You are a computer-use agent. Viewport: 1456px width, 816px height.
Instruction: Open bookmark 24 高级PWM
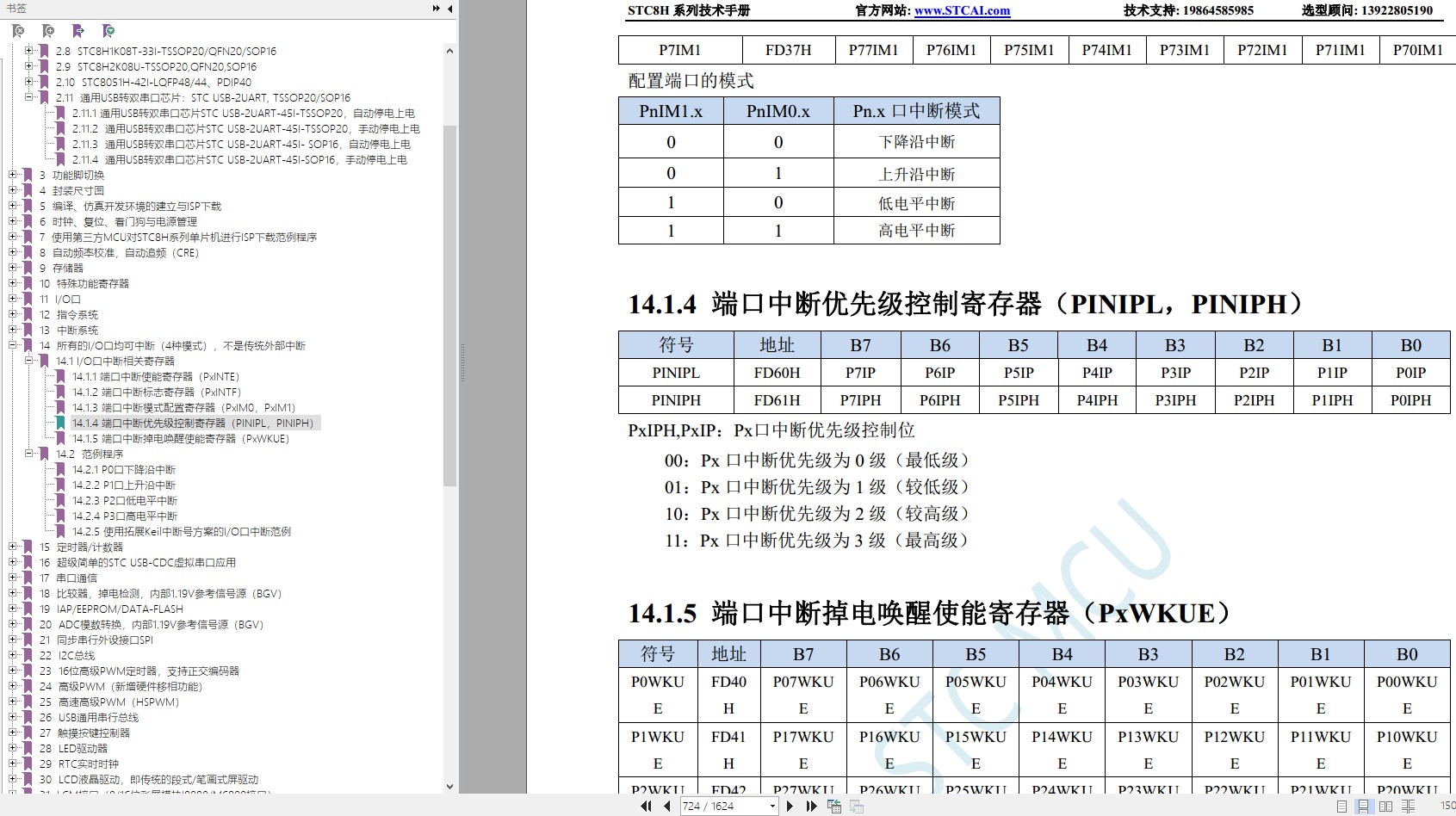click(121, 687)
